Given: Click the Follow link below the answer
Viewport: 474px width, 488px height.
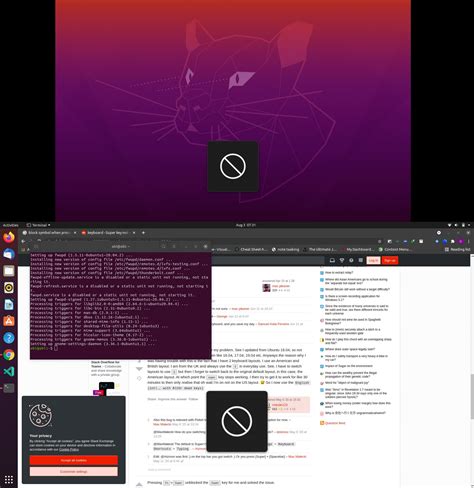Looking at the screenshot, I should [193, 399].
